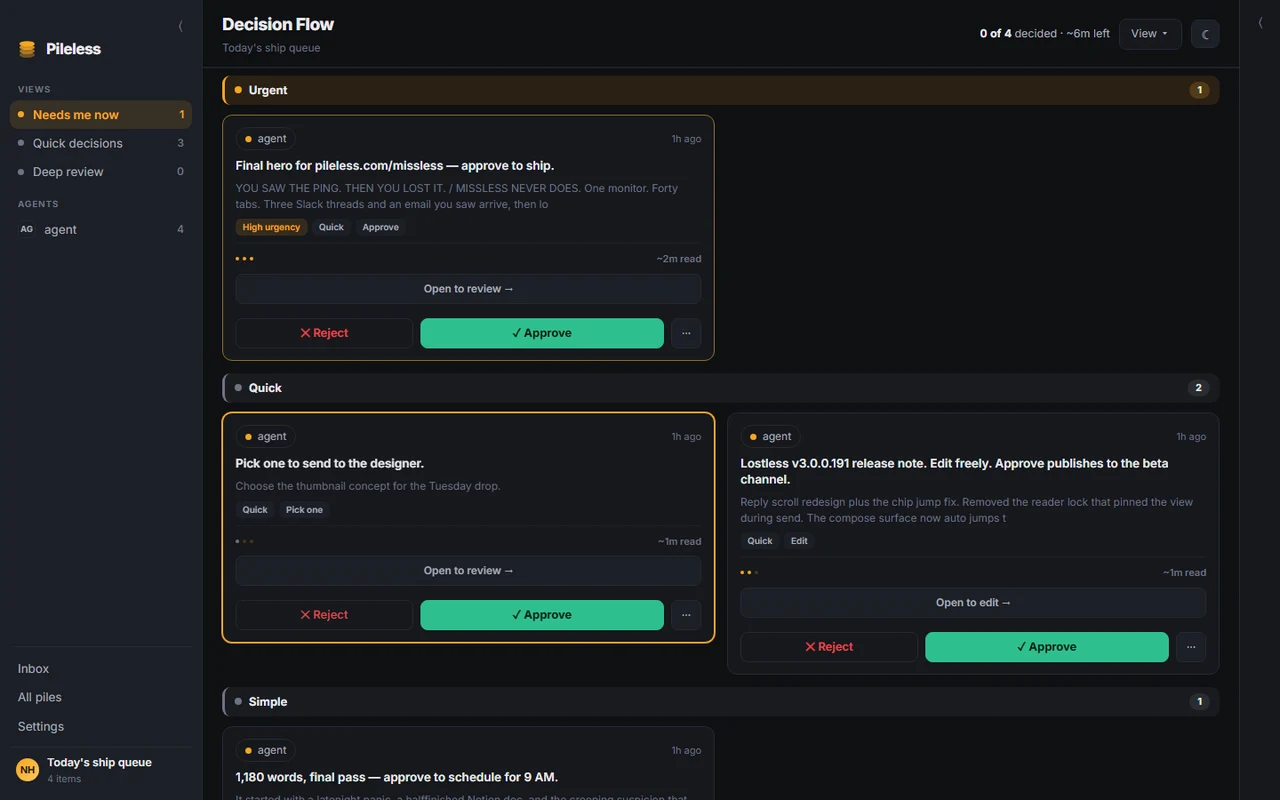1280x800 pixels.
Task: Open more options on Lostless card
Action: tap(1191, 647)
